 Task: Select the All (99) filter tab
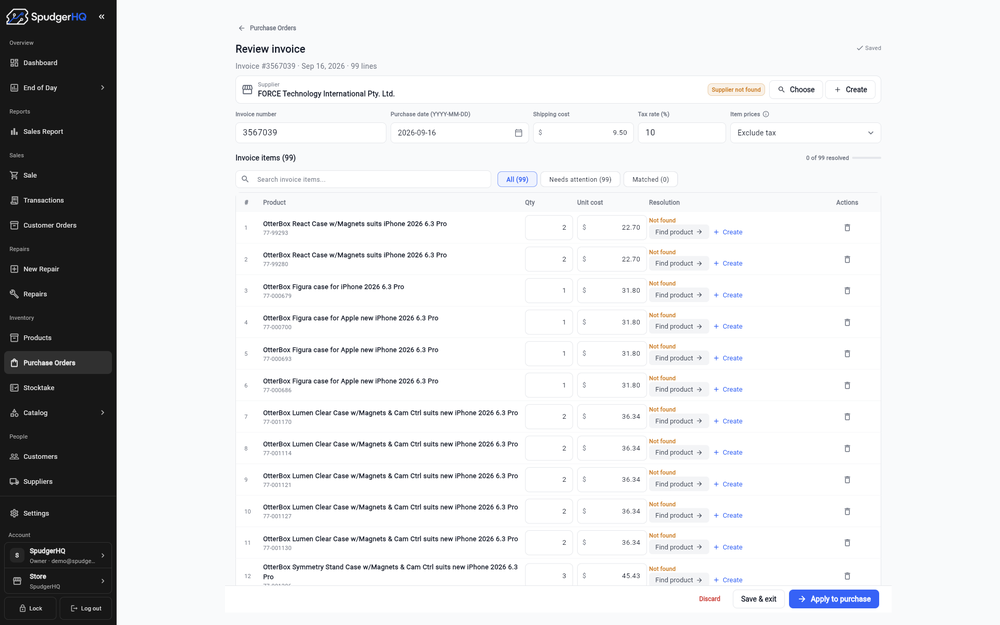coord(517,179)
